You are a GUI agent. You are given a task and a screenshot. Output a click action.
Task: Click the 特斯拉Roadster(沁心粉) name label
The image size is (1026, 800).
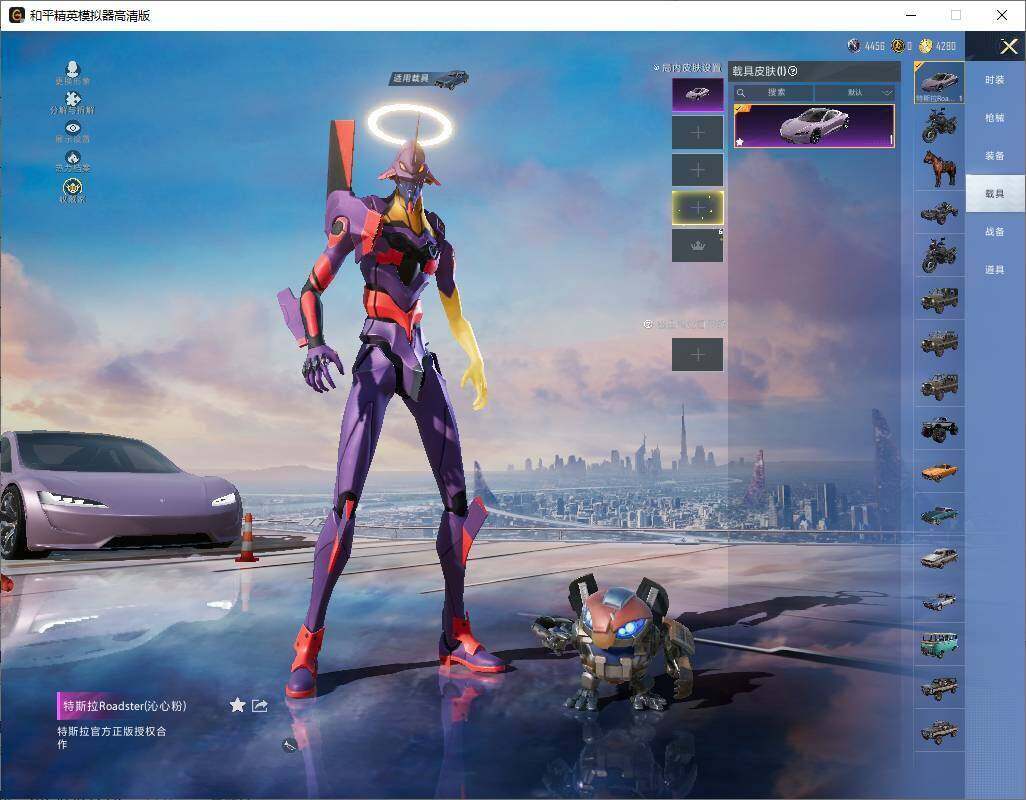coord(124,706)
